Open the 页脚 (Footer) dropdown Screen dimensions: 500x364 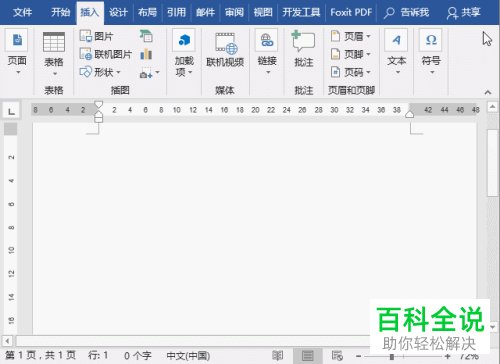point(351,54)
